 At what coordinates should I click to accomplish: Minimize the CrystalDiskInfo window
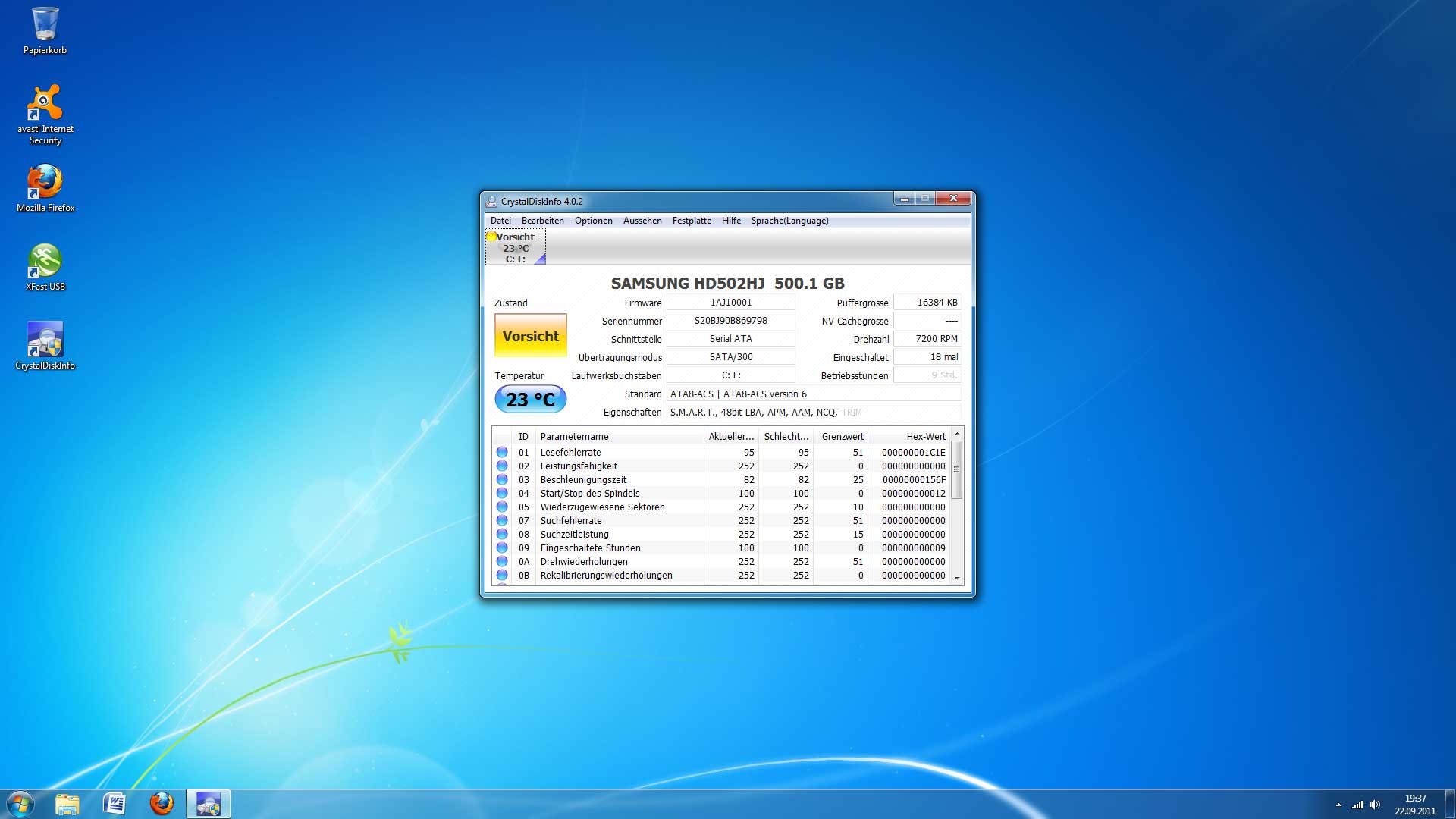tap(904, 199)
